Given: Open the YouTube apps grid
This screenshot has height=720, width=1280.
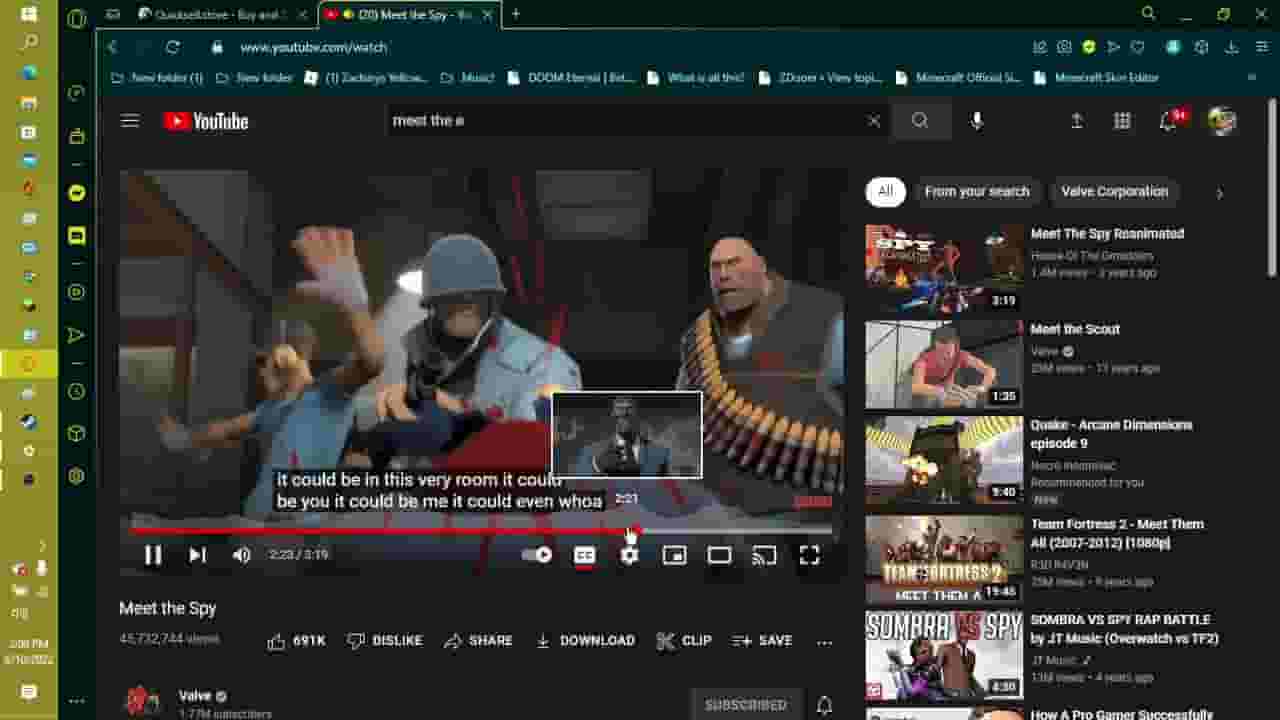Looking at the screenshot, I should click(1122, 121).
